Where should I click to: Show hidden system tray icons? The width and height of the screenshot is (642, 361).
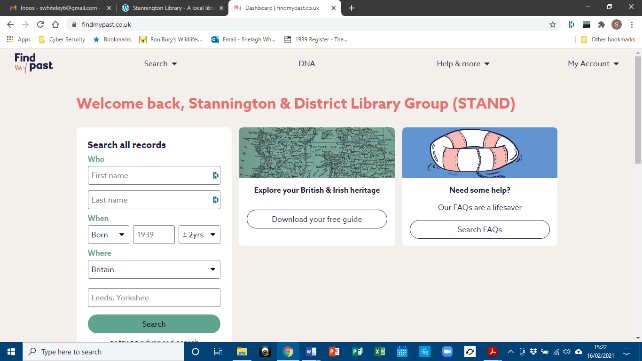point(511,352)
